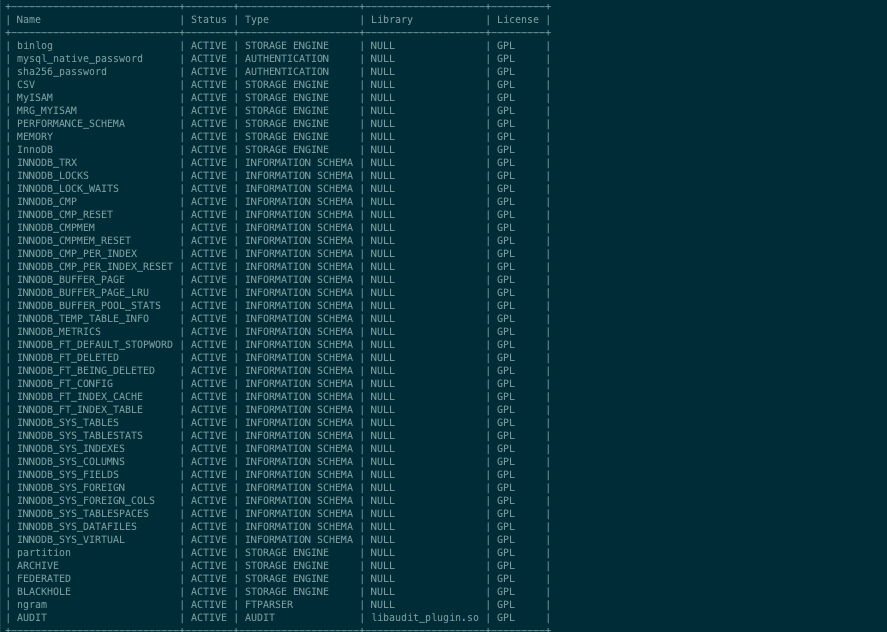Click the 'CSV' plugin name
Image resolution: width=887 pixels, height=632 pixels.
point(25,85)
